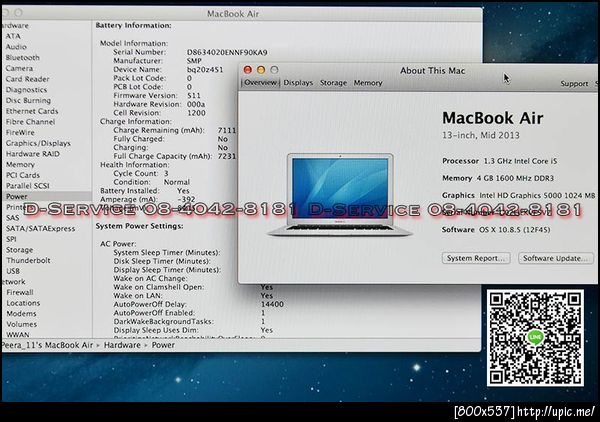Image resolution: width=600 pixels, height=422 pixels.
Task: Click the MacBook Air laptop picture
Action: pyautogui.click(x=340, y=194)
